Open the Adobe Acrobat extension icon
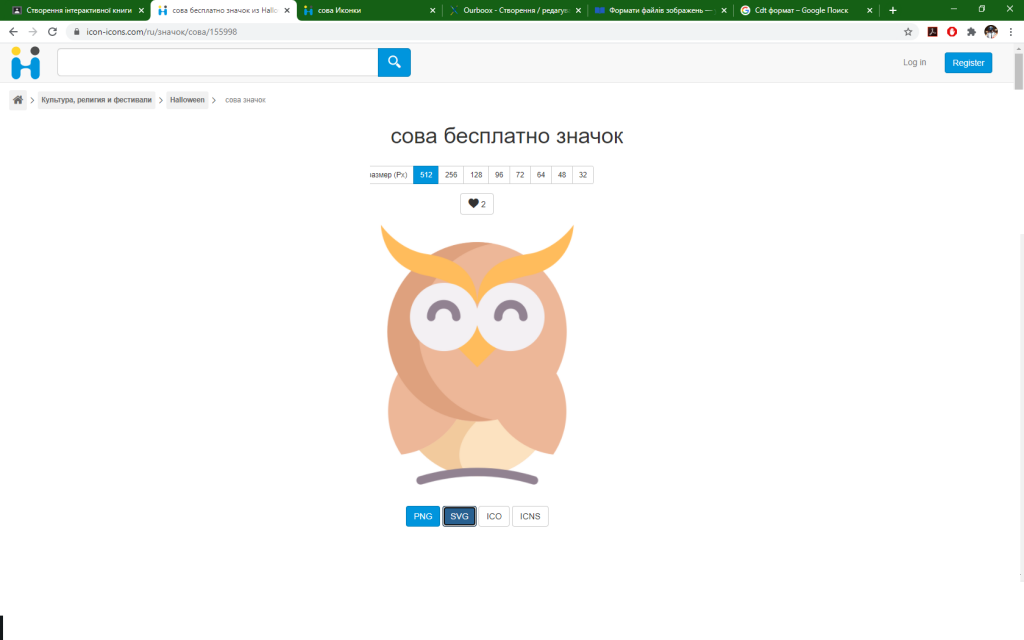Image resolution: width=1024 pixels, height=640 pixels. click(x=932, y=31)
